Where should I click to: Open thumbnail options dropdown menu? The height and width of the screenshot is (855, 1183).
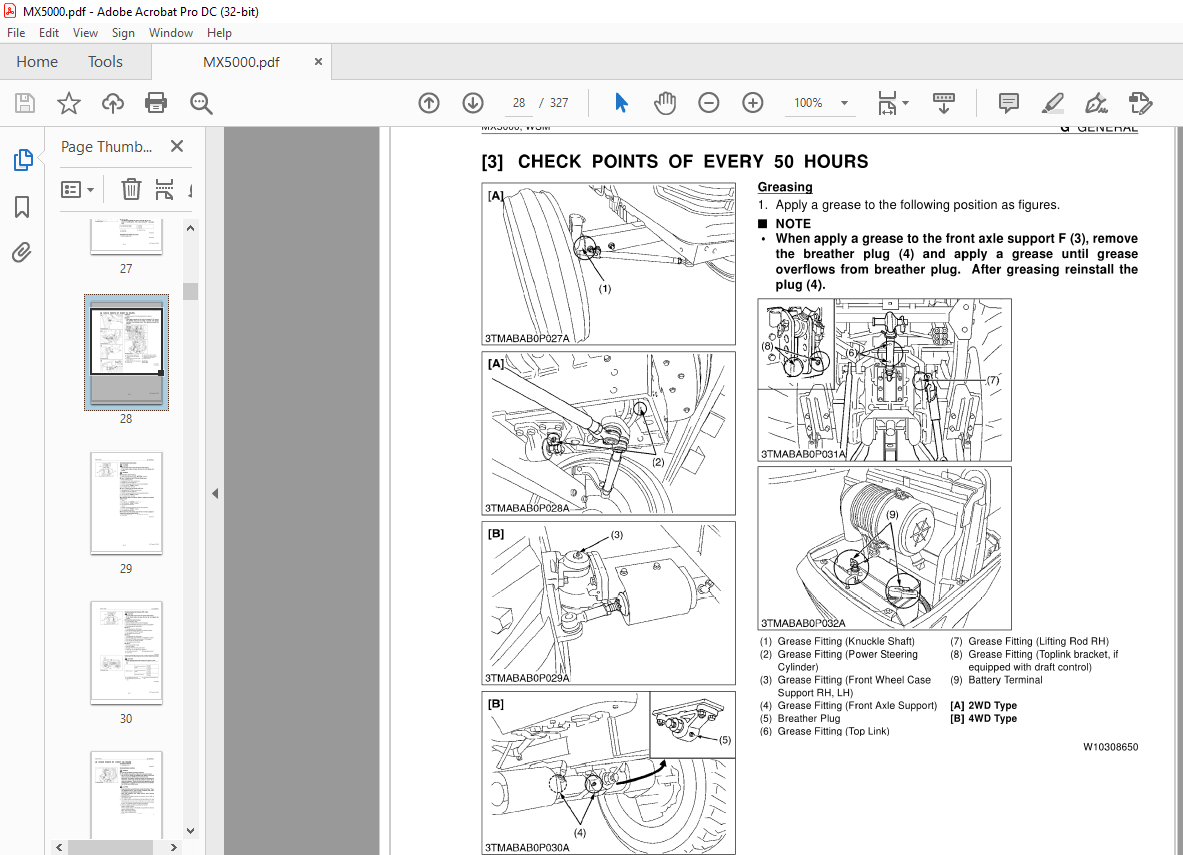tap(78, 189)
